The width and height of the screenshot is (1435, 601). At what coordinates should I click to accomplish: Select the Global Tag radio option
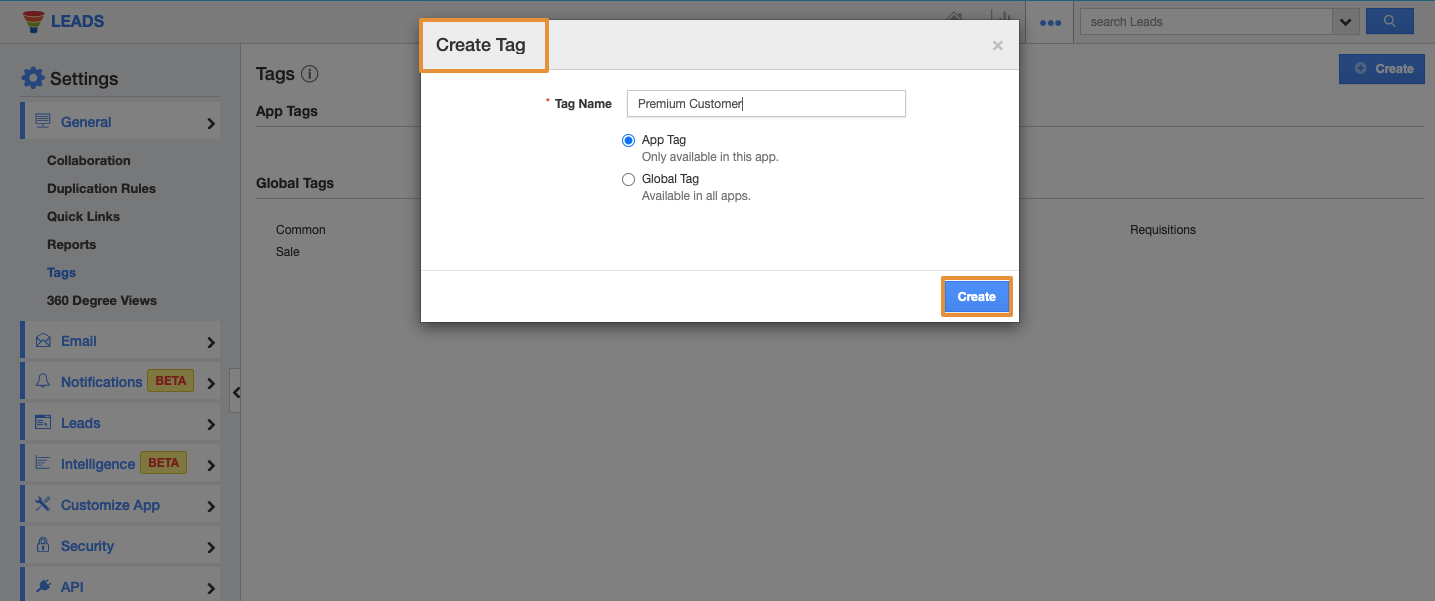pos(628,180)
